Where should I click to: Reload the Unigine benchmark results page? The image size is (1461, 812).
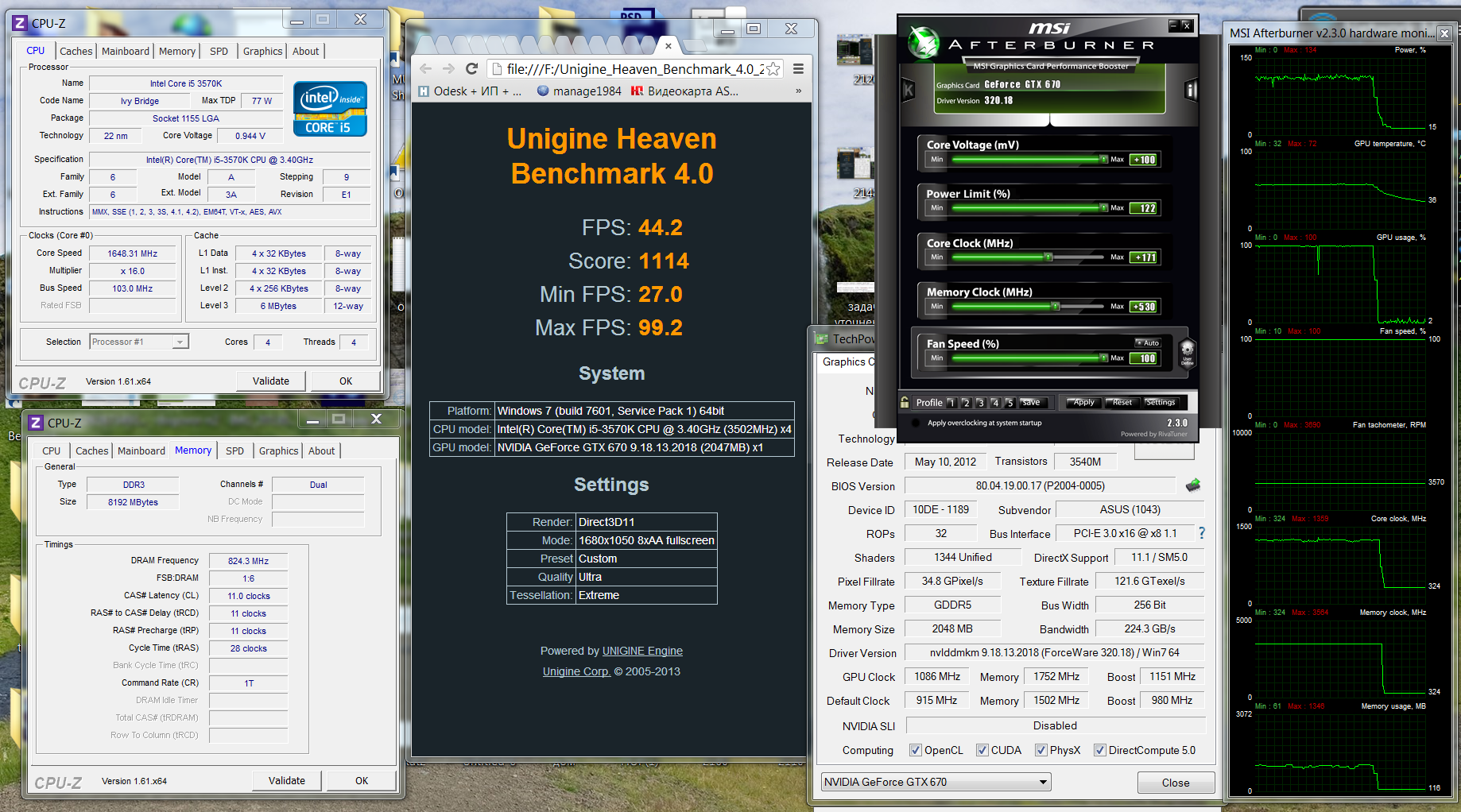coord(472,69)
